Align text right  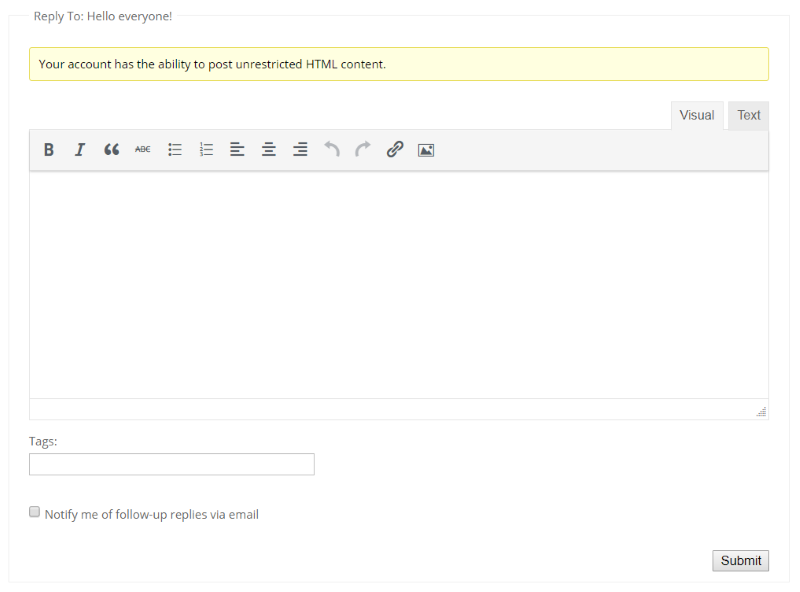coord(300,150)
